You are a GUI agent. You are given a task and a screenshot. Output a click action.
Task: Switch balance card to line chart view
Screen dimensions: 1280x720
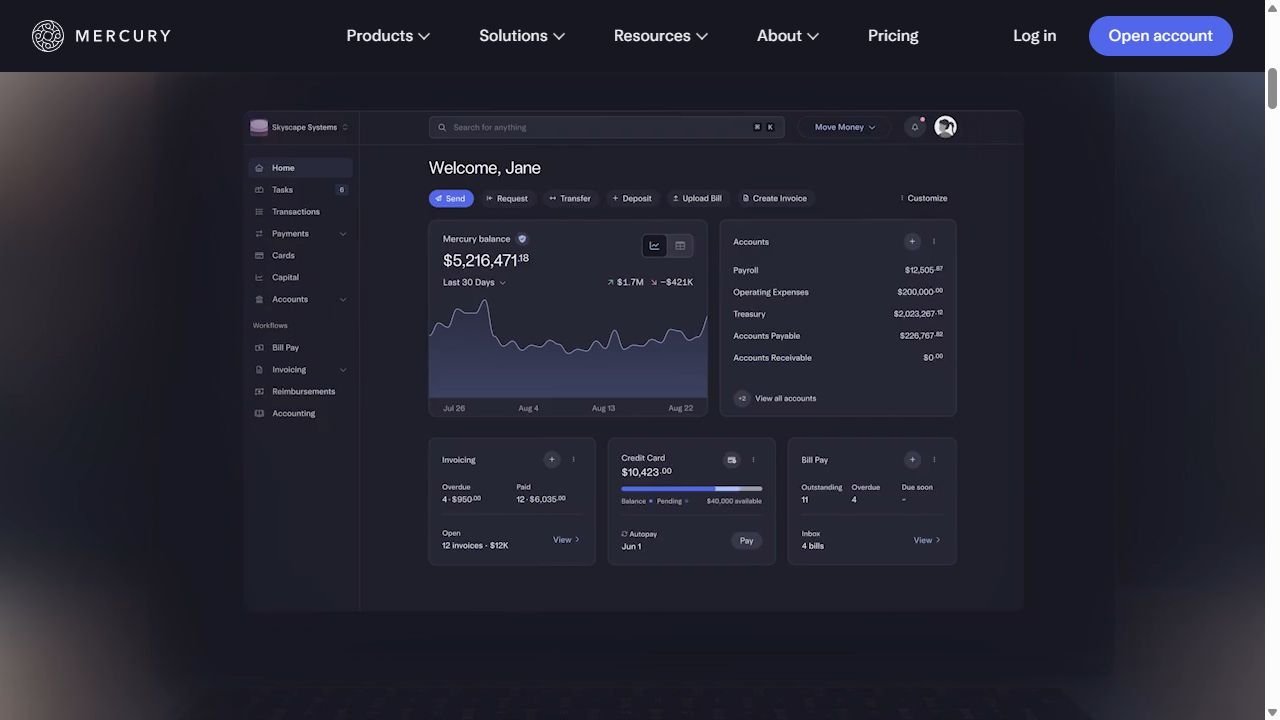[655, 246]
